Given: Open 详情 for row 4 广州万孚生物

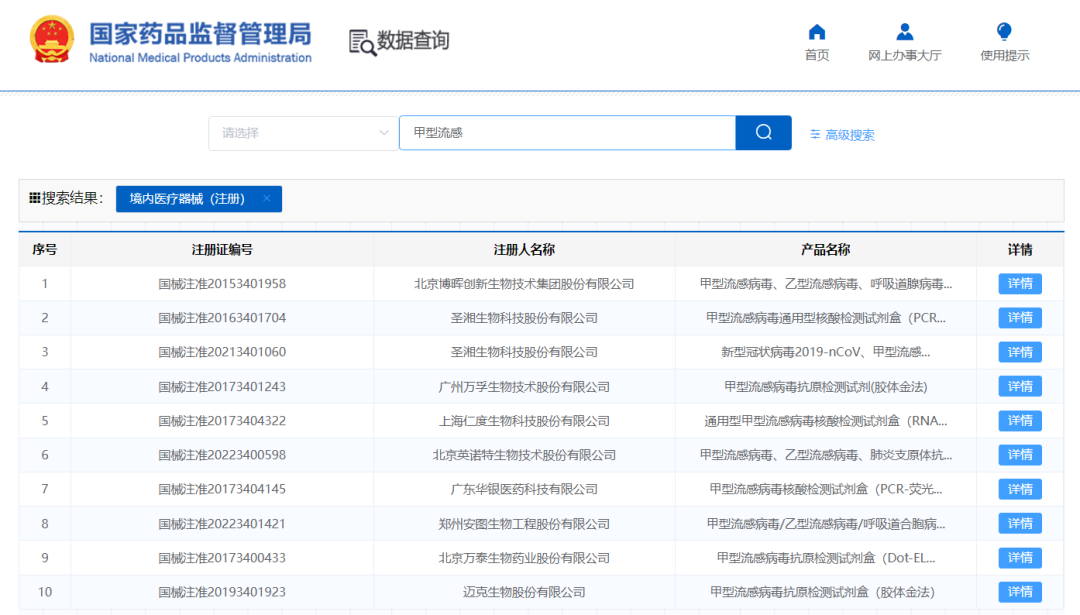Looking at the screenshot, I should [x=1019, y=387].
